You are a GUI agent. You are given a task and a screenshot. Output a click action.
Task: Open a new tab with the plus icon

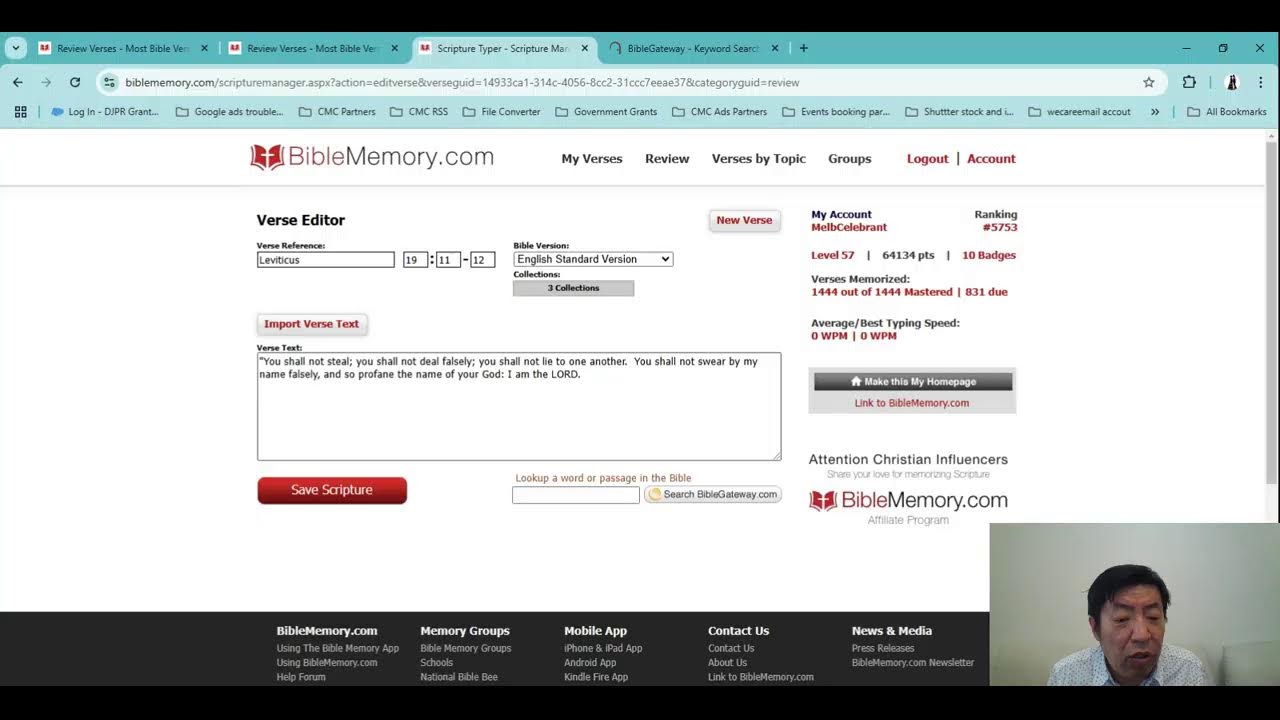click(803, 48)
